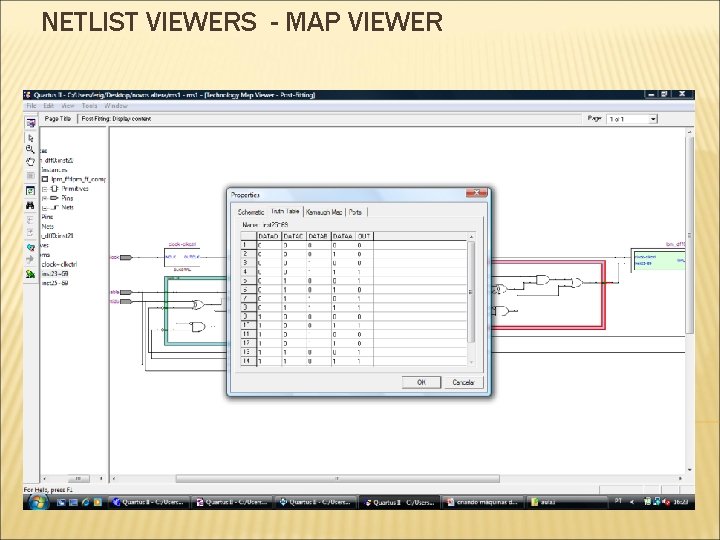Click the netlist navigator icon atop the toolbar
The image size is (720, 540).
pos(30,123)
